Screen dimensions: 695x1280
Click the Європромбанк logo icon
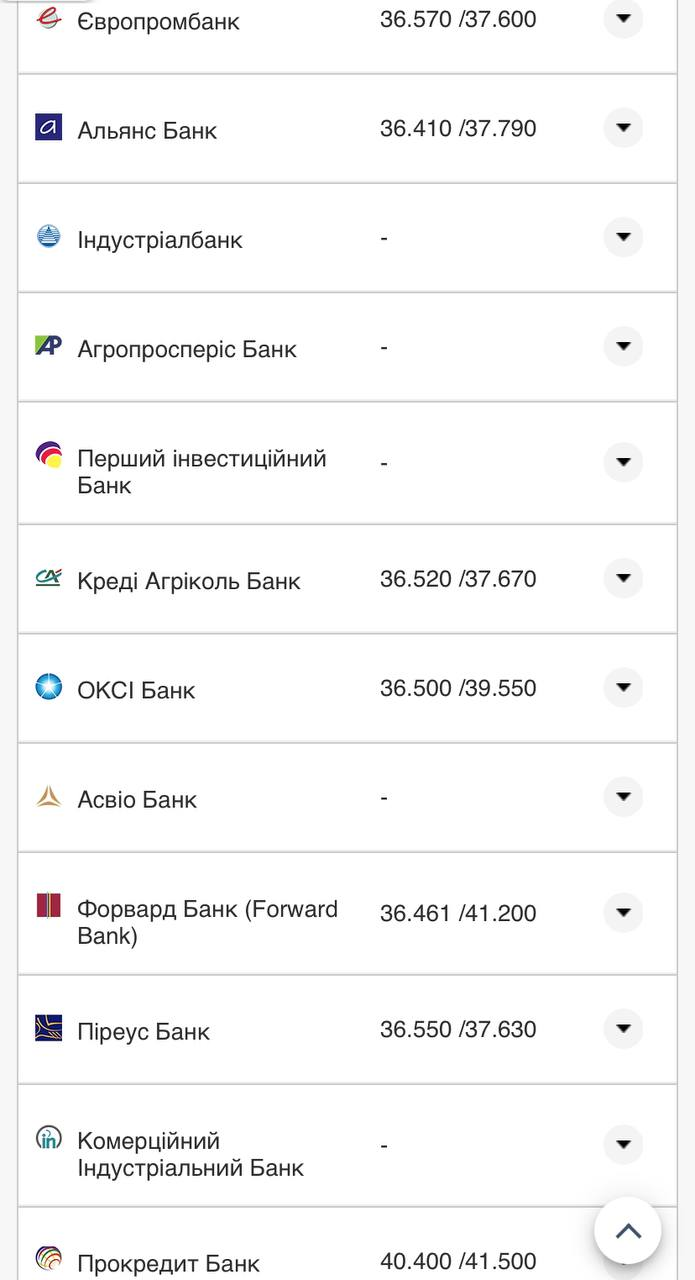pos(48,17)
